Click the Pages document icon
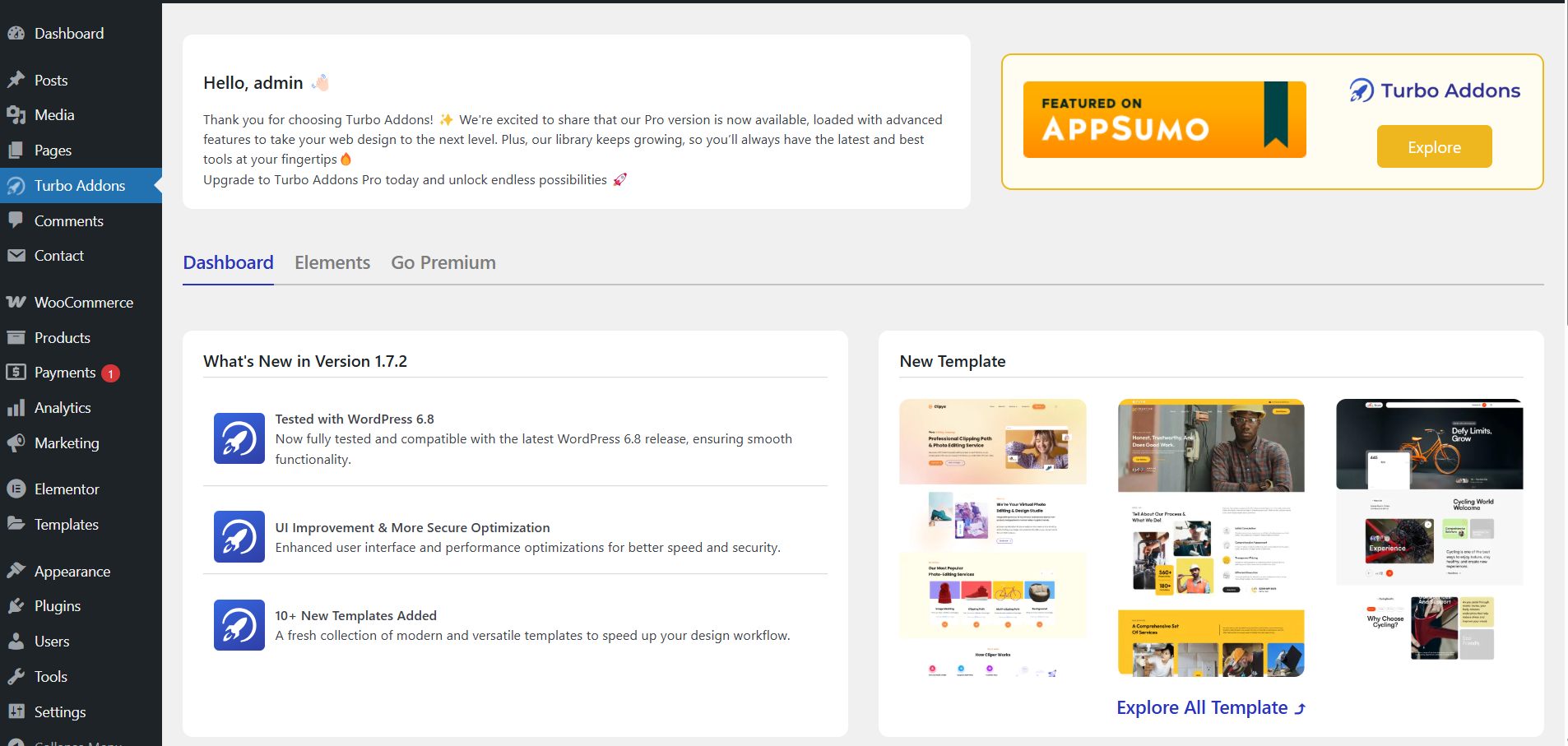This screenshot has height=746, width=1568. [16, 151]
